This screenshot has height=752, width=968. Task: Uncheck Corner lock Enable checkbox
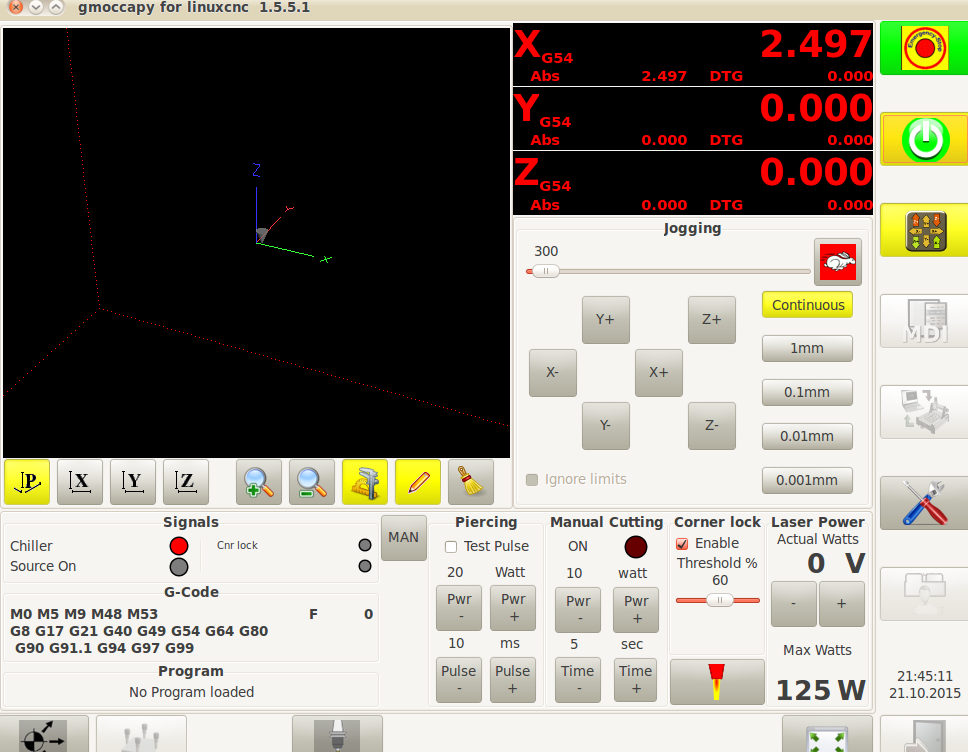tap(682, 543)
